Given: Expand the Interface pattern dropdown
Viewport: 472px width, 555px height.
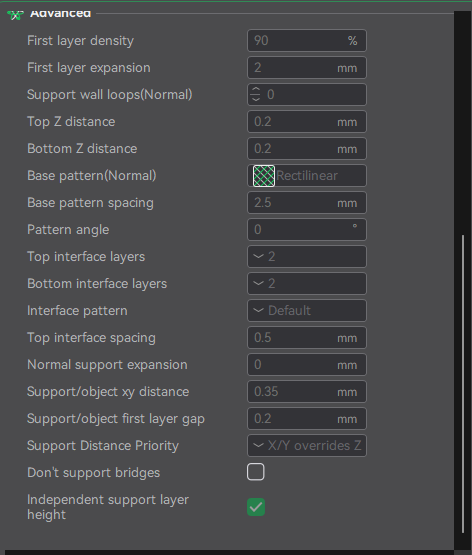Looking at the screenshot, I should tap(307, 310).
